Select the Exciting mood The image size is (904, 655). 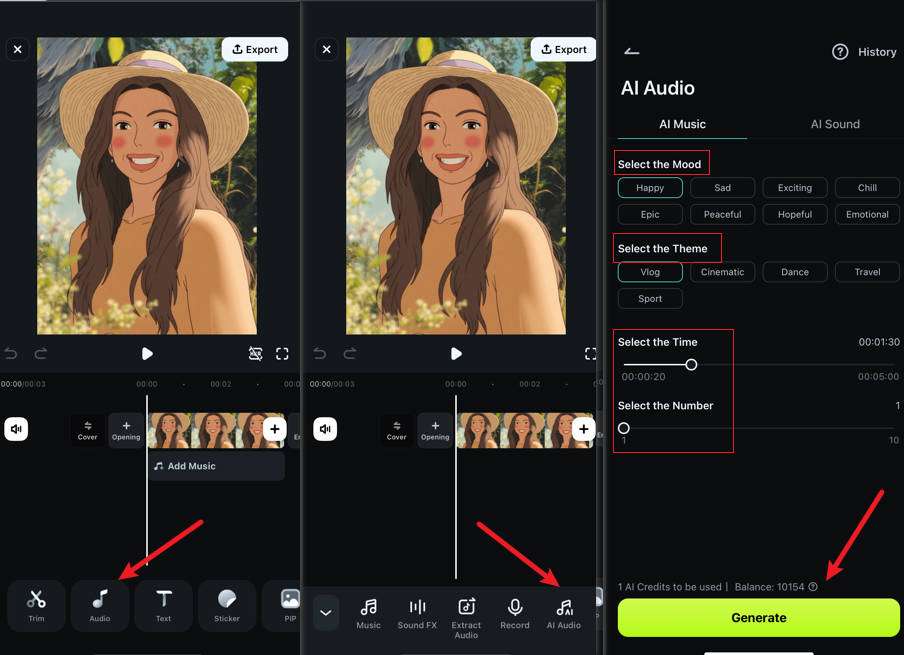pos(794,188)
